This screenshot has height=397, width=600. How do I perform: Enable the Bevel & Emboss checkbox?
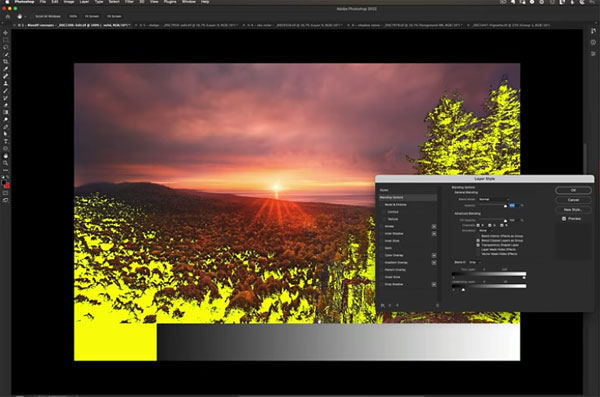382,205
